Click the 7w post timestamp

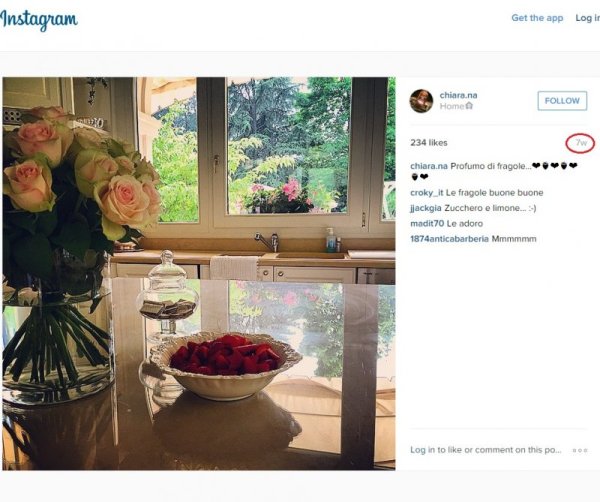click(x=581, y=143)
